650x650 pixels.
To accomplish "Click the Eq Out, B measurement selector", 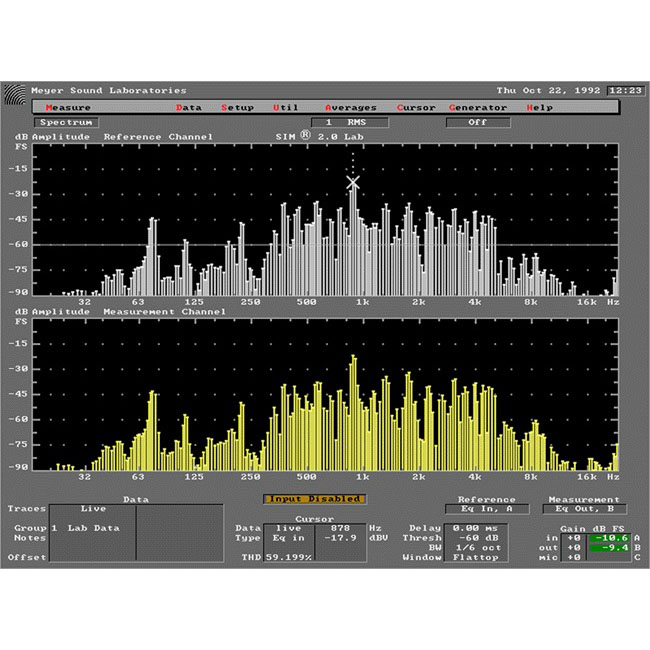I will pos(585,509).
